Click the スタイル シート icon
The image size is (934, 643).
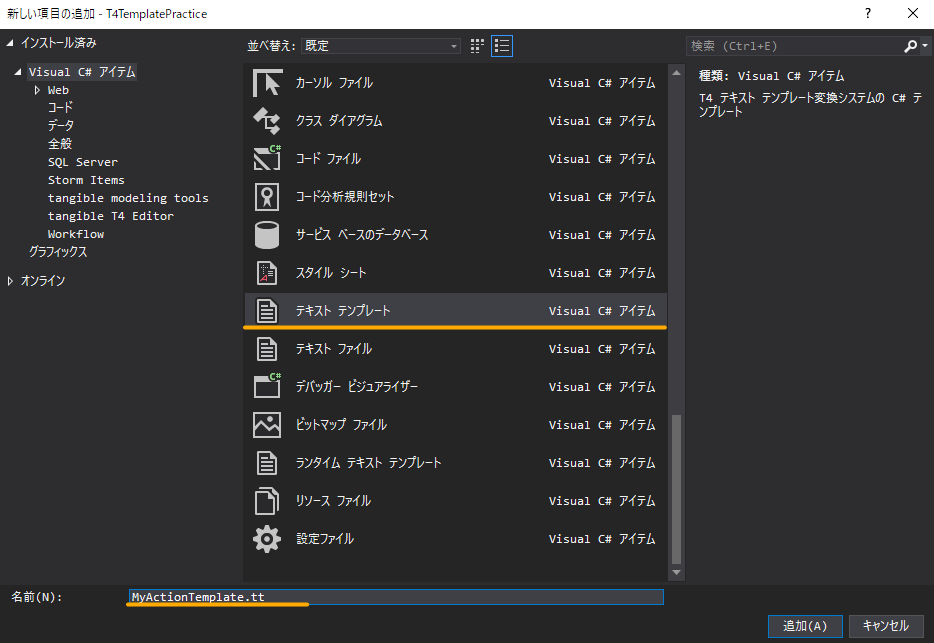[x=267, y=273]
